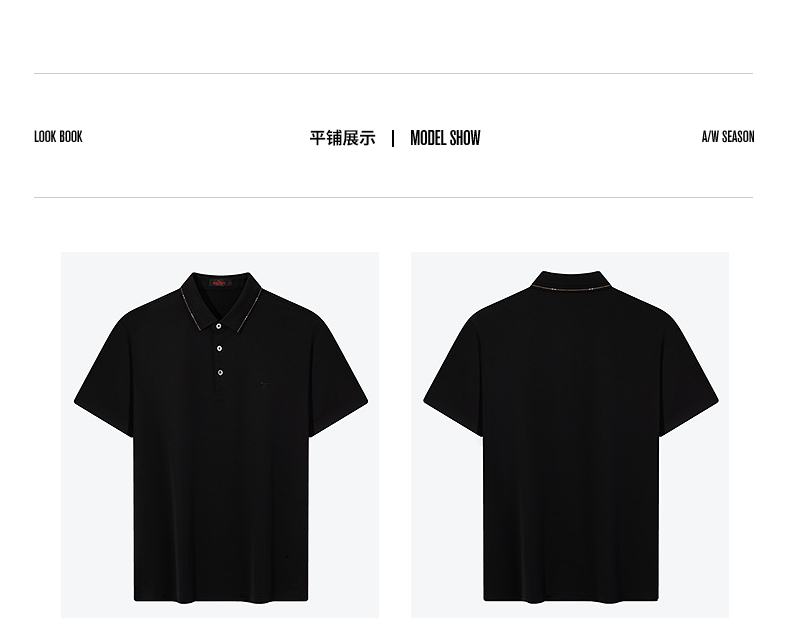
Task: Click the small embroidered chest logo
Action: (x=265, y=385)
